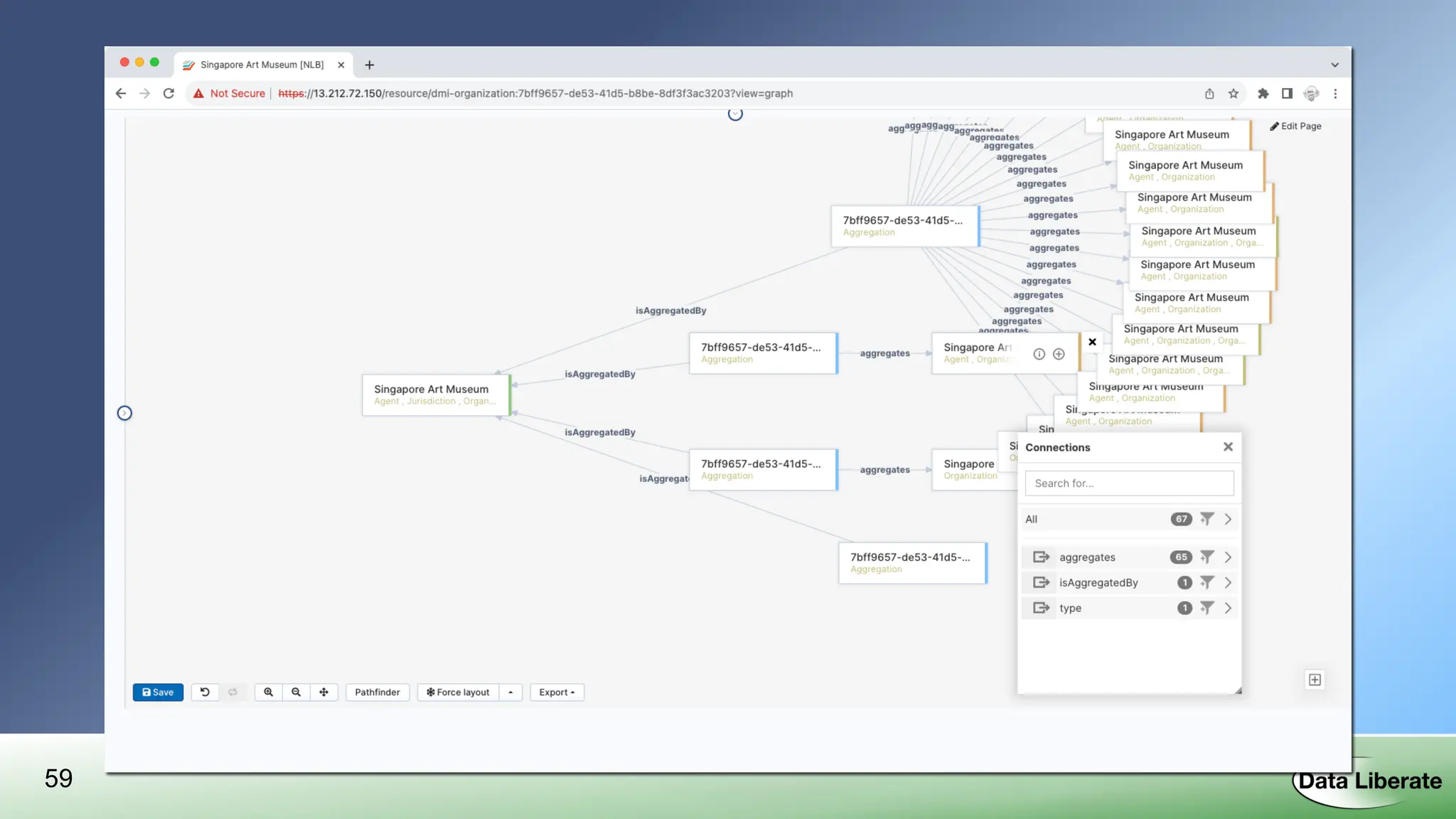Click the filter icon in All row
The width and height of the screenshot is (1456, 819).
[1206, 519]
